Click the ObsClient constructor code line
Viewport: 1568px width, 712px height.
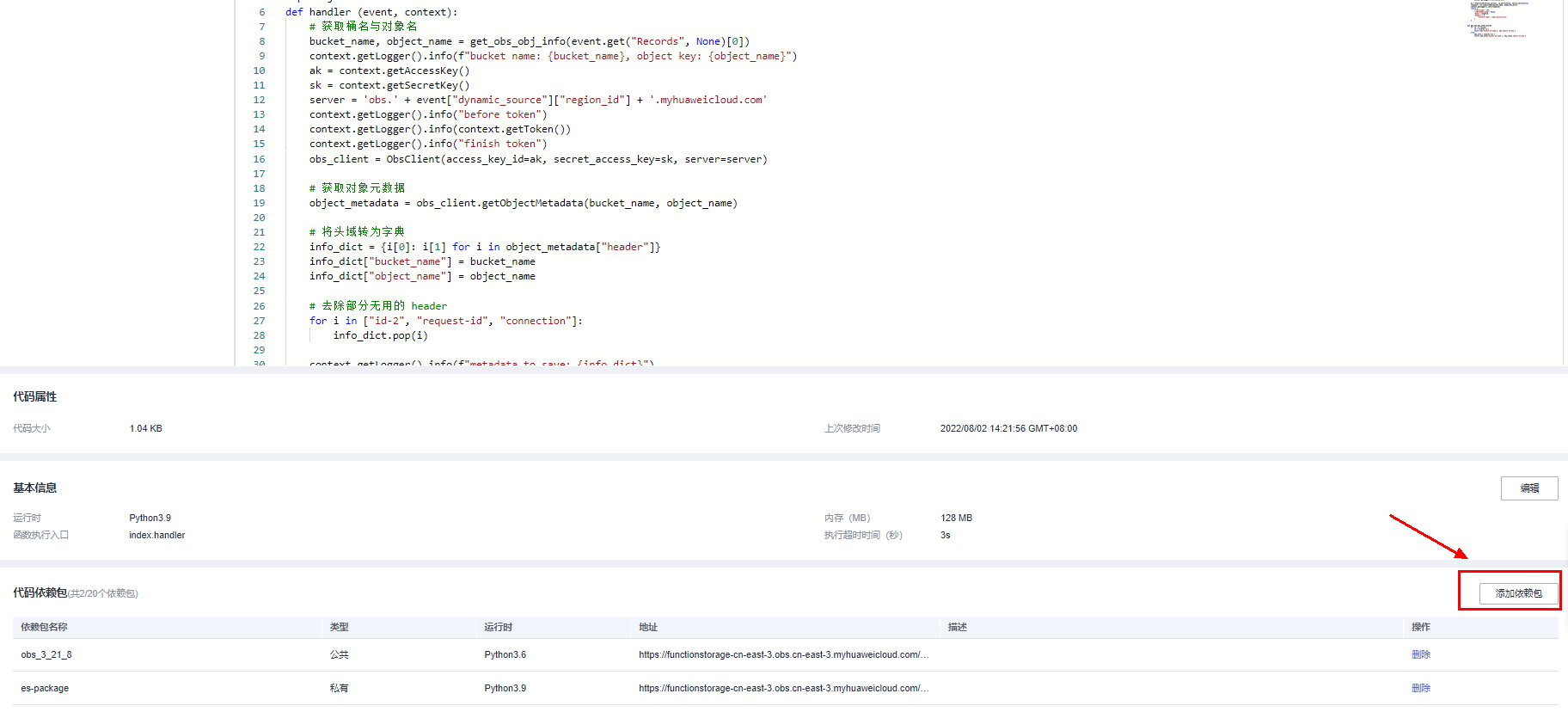(x=538, y=159)
